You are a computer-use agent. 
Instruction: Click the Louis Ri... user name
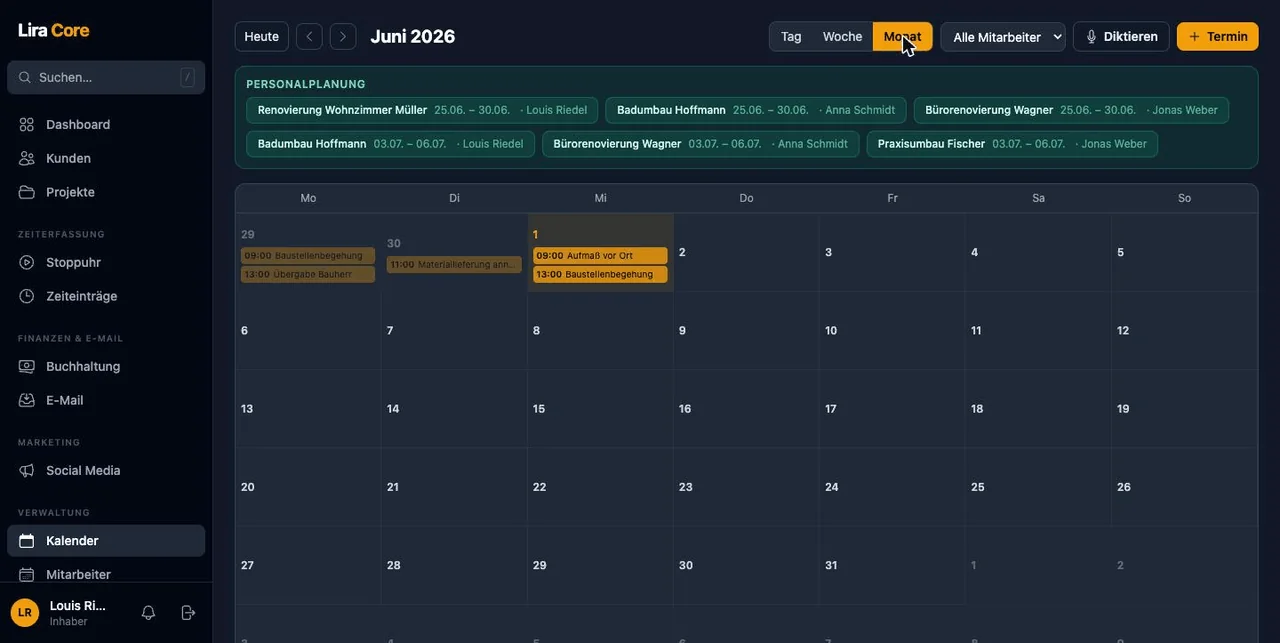[x=78, y=605]
